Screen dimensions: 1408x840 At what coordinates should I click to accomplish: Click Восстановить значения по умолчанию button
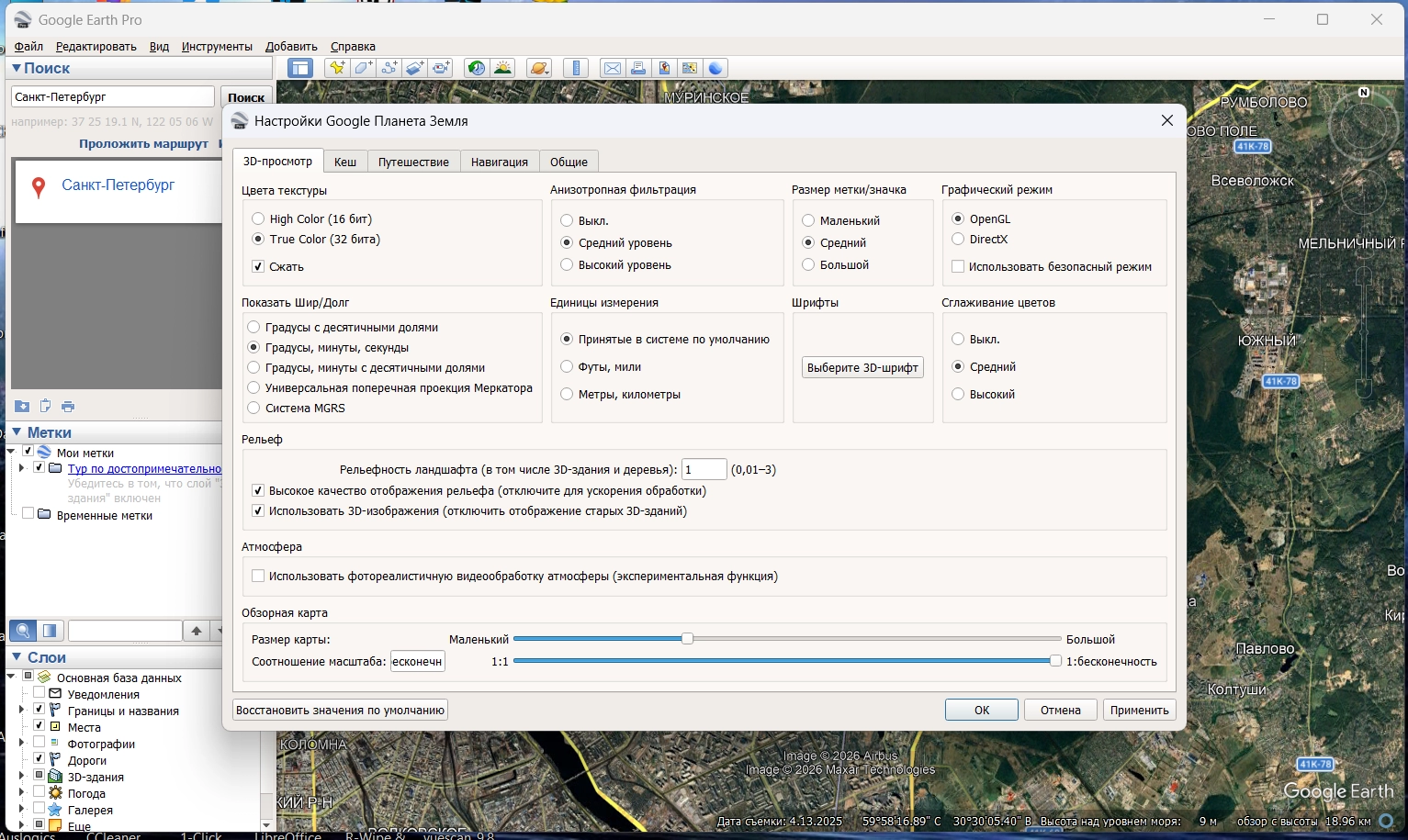tap(340, 710)
